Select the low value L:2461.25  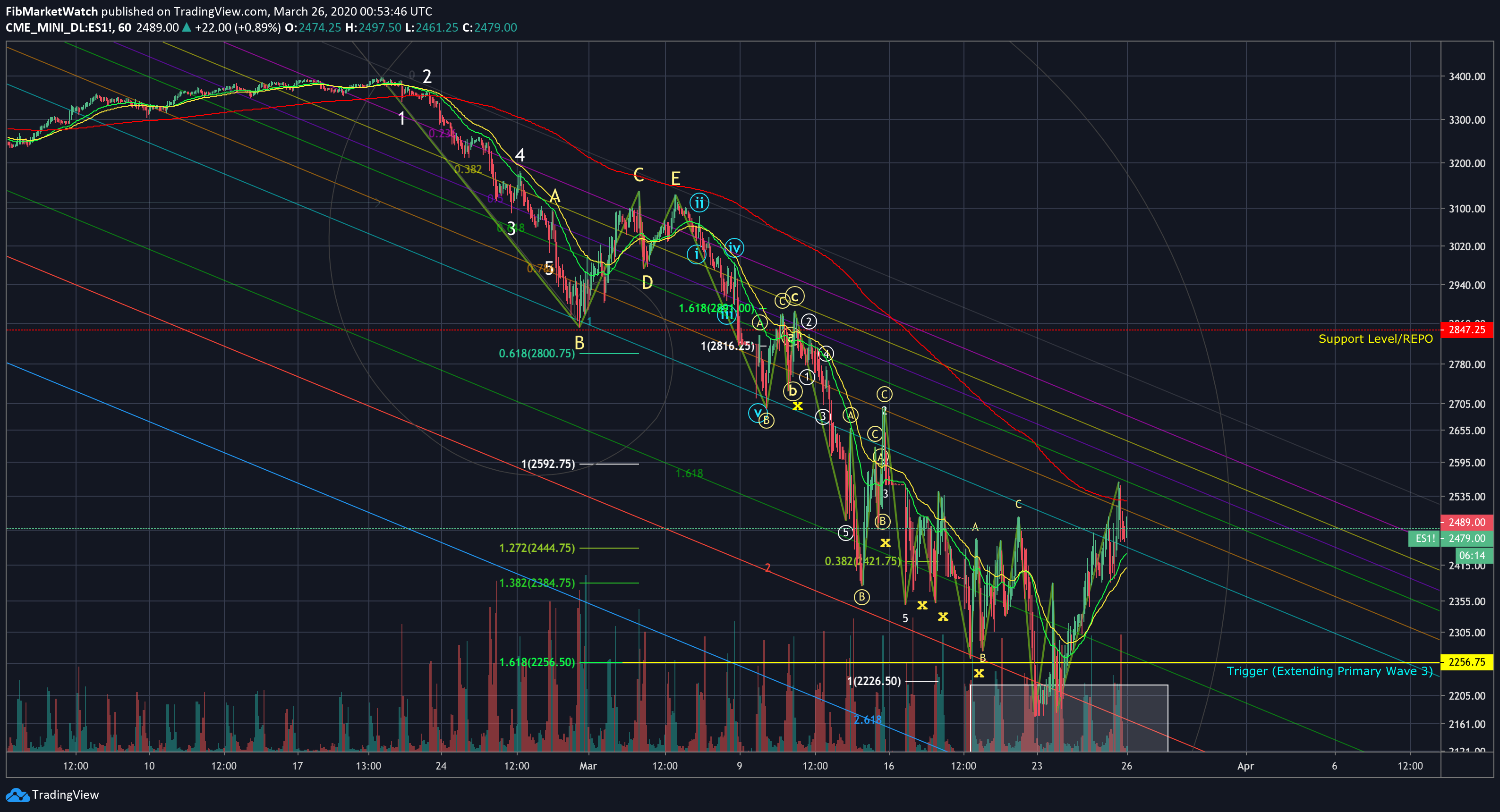coord(432,27)
